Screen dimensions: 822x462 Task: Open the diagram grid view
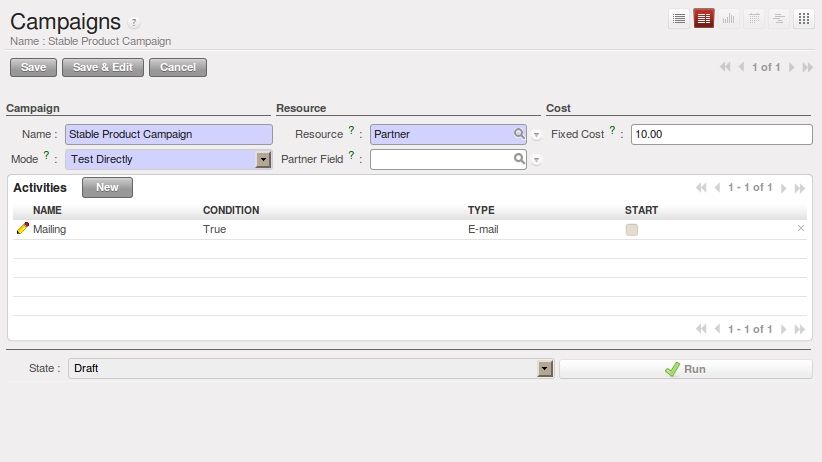tap(802, 18)
